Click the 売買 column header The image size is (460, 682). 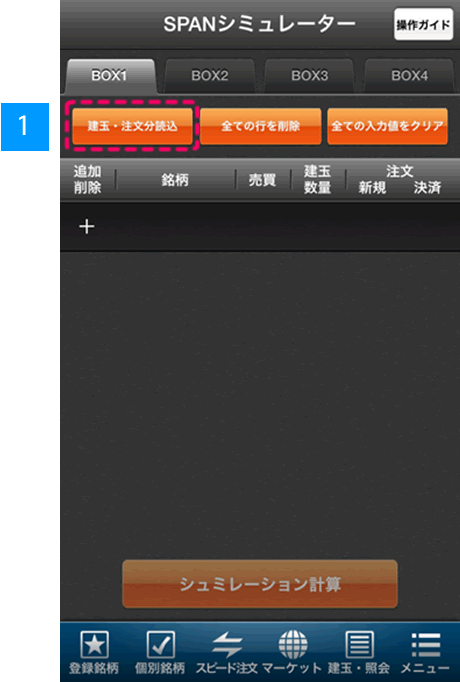tap(262, 180)
